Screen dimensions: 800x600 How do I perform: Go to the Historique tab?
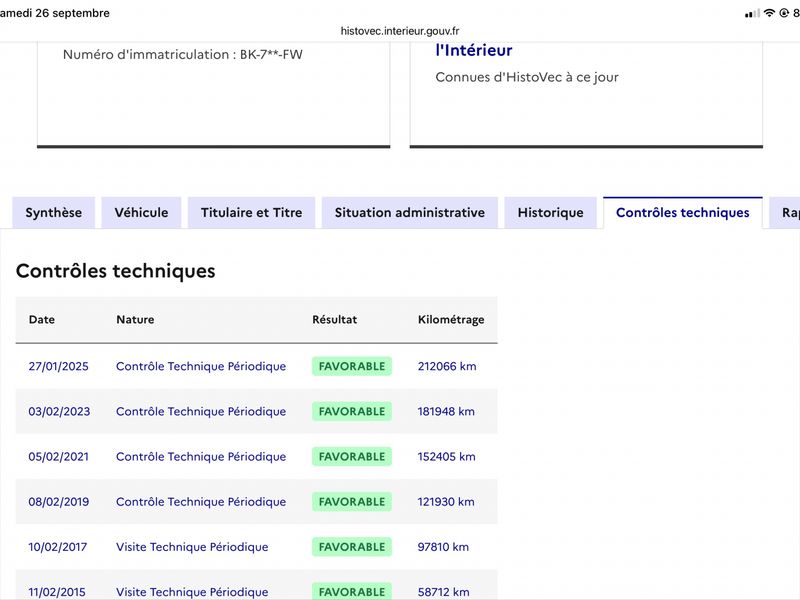pyautogui.click(x=551, y=212)
